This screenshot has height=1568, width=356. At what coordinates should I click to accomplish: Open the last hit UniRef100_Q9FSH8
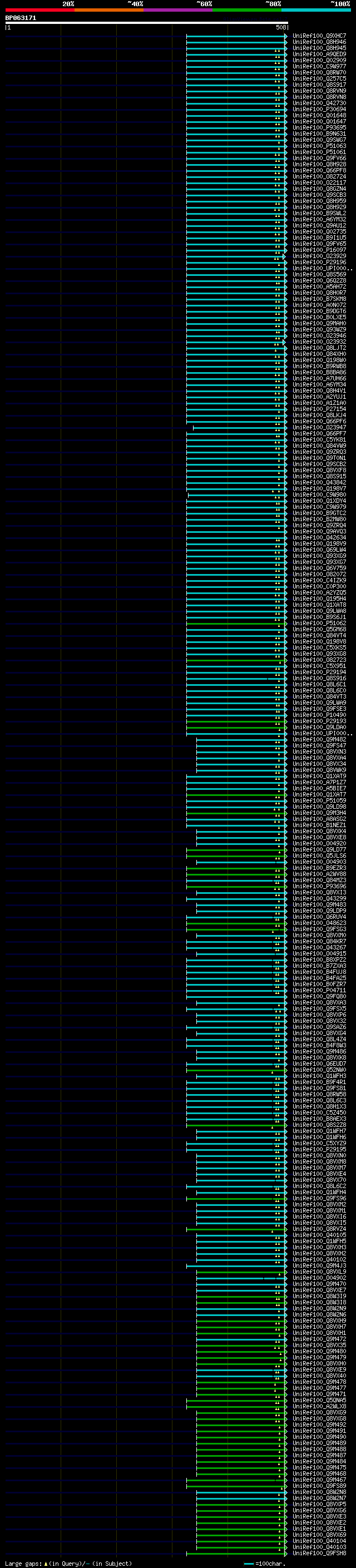point(319,1554)
